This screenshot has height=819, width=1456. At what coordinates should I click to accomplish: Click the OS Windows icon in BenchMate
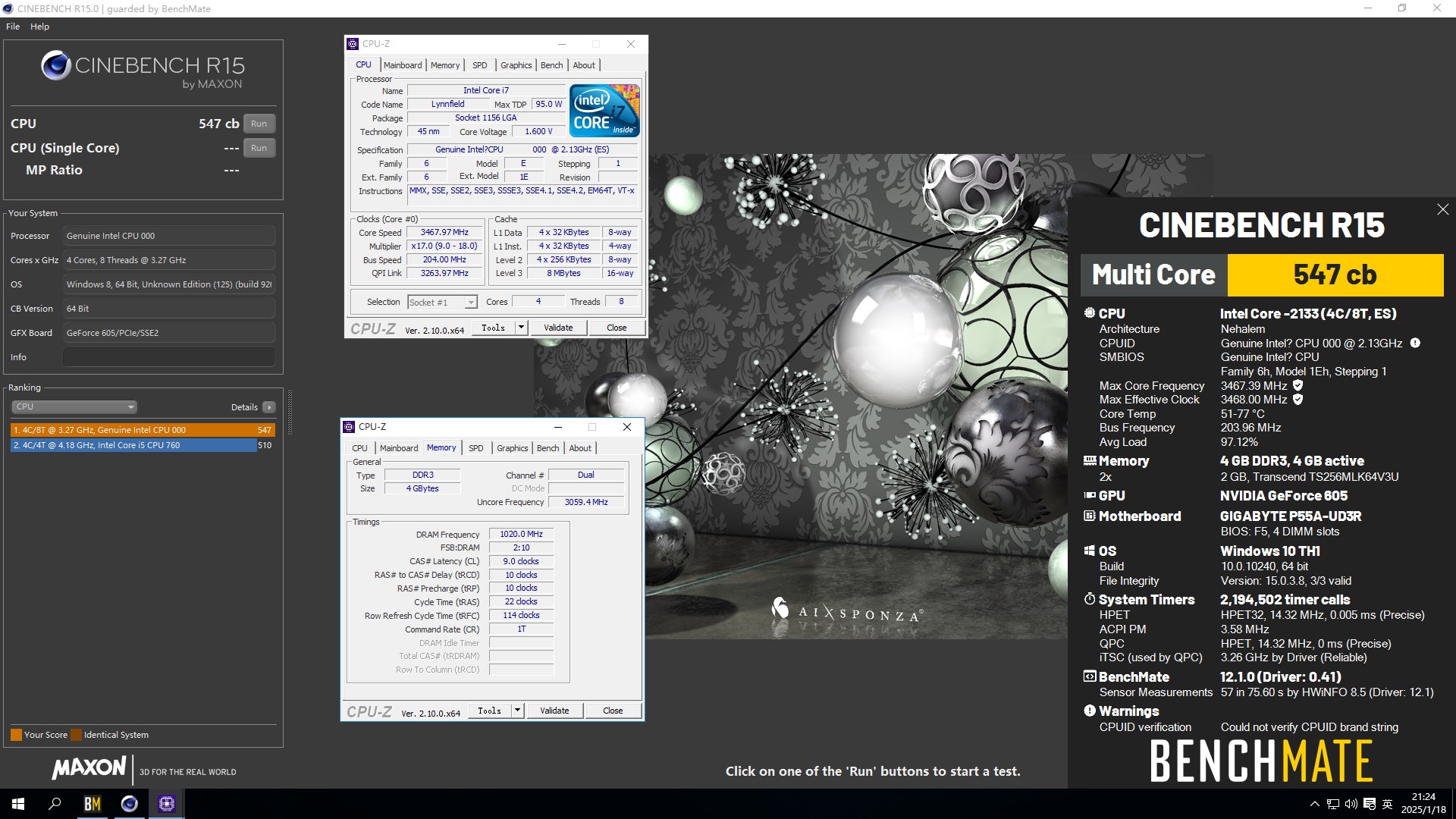click(1090, 551)
